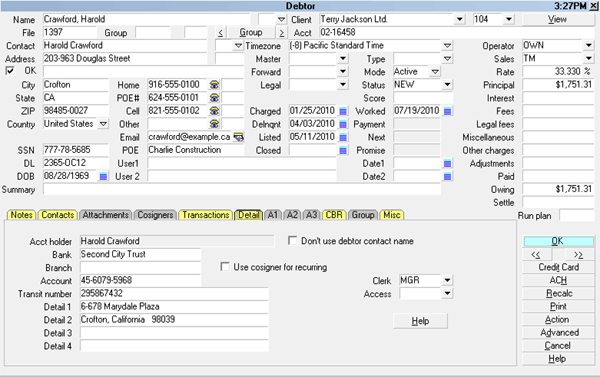Image resolution: width=600 pixels, height=377 pixels.
Task: Click inside the Summary field
Action: pyautogui.click(x=241, y=189)
